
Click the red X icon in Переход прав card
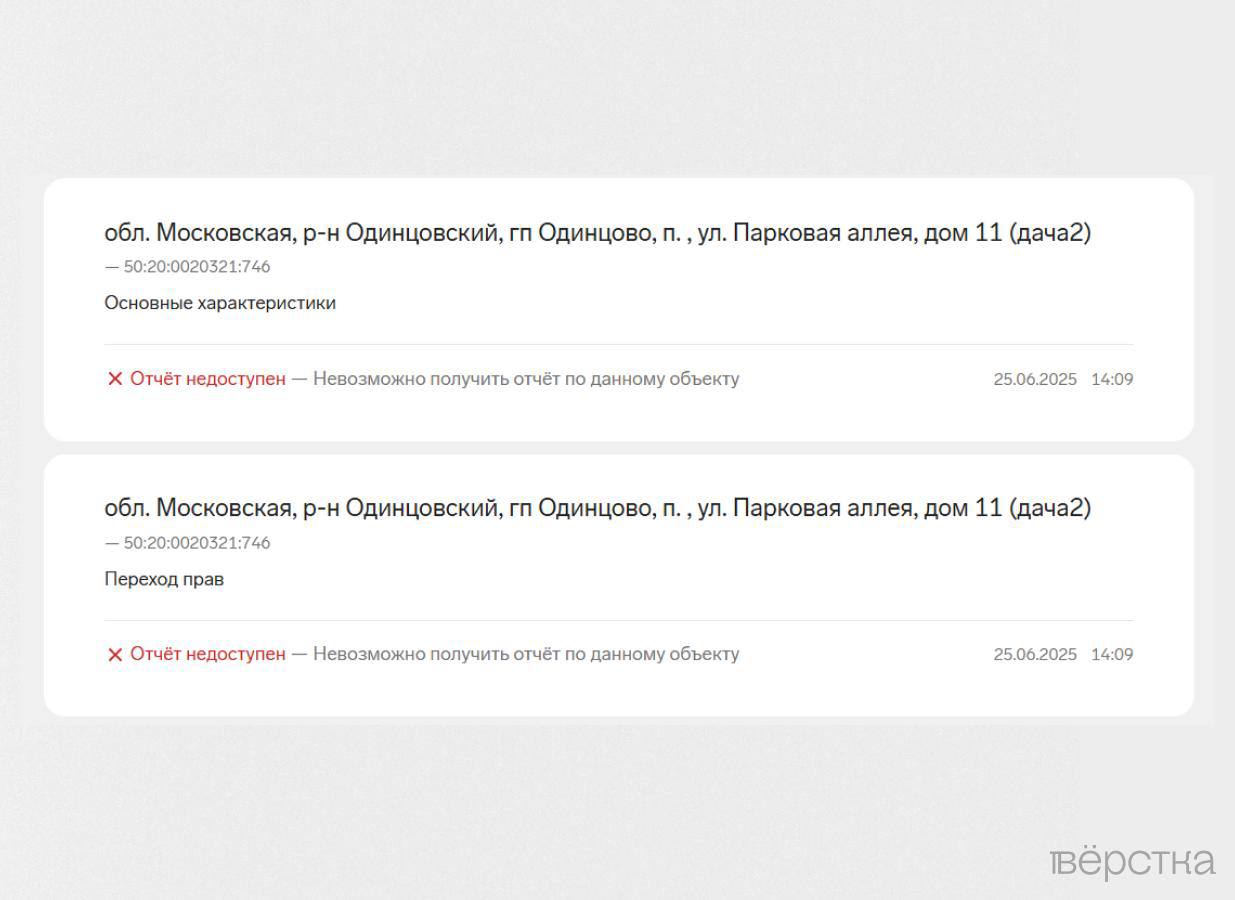(115, 655)
